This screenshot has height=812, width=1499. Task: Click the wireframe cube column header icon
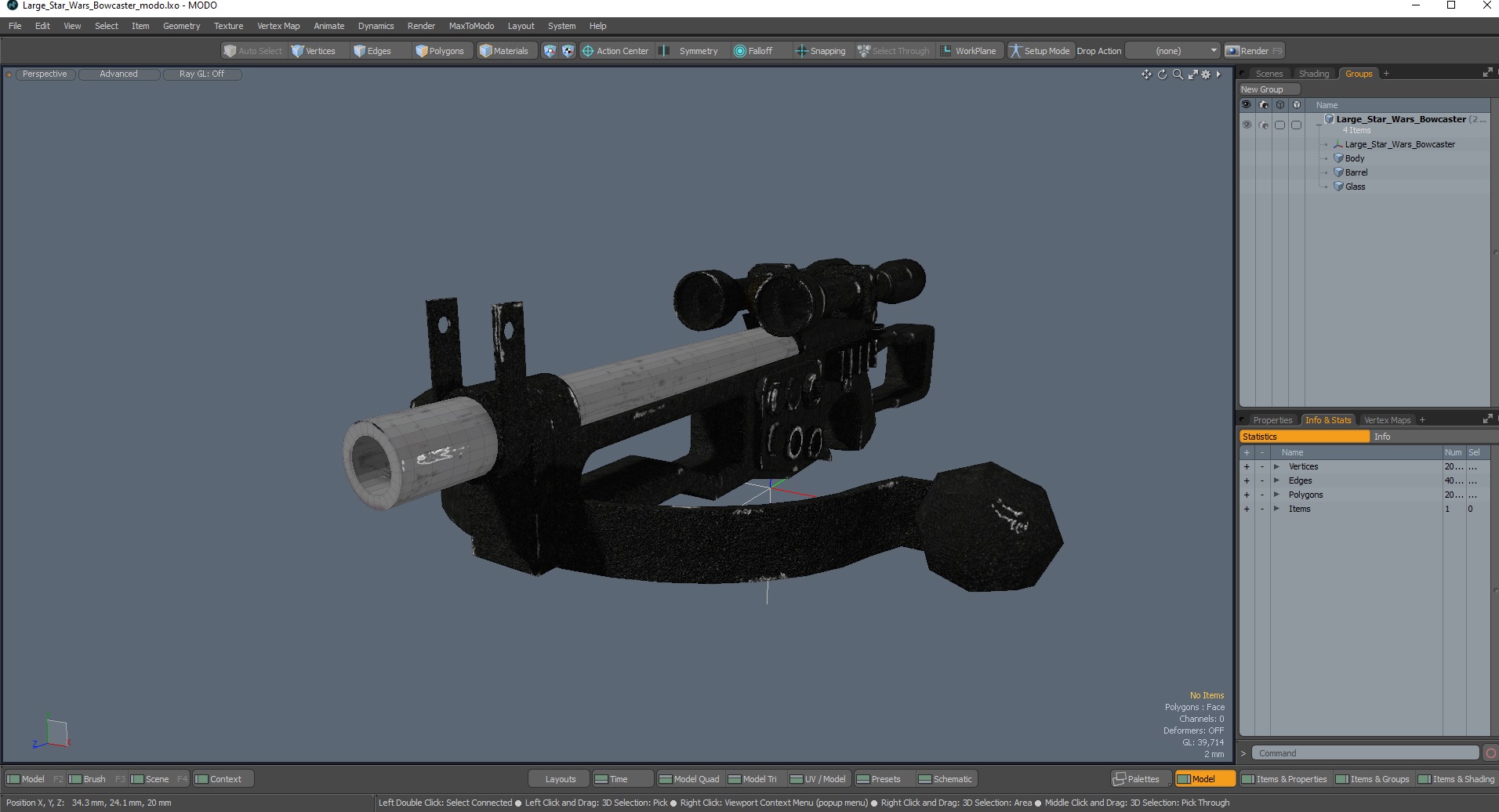pyautogui.click(x=1280, y=105)
